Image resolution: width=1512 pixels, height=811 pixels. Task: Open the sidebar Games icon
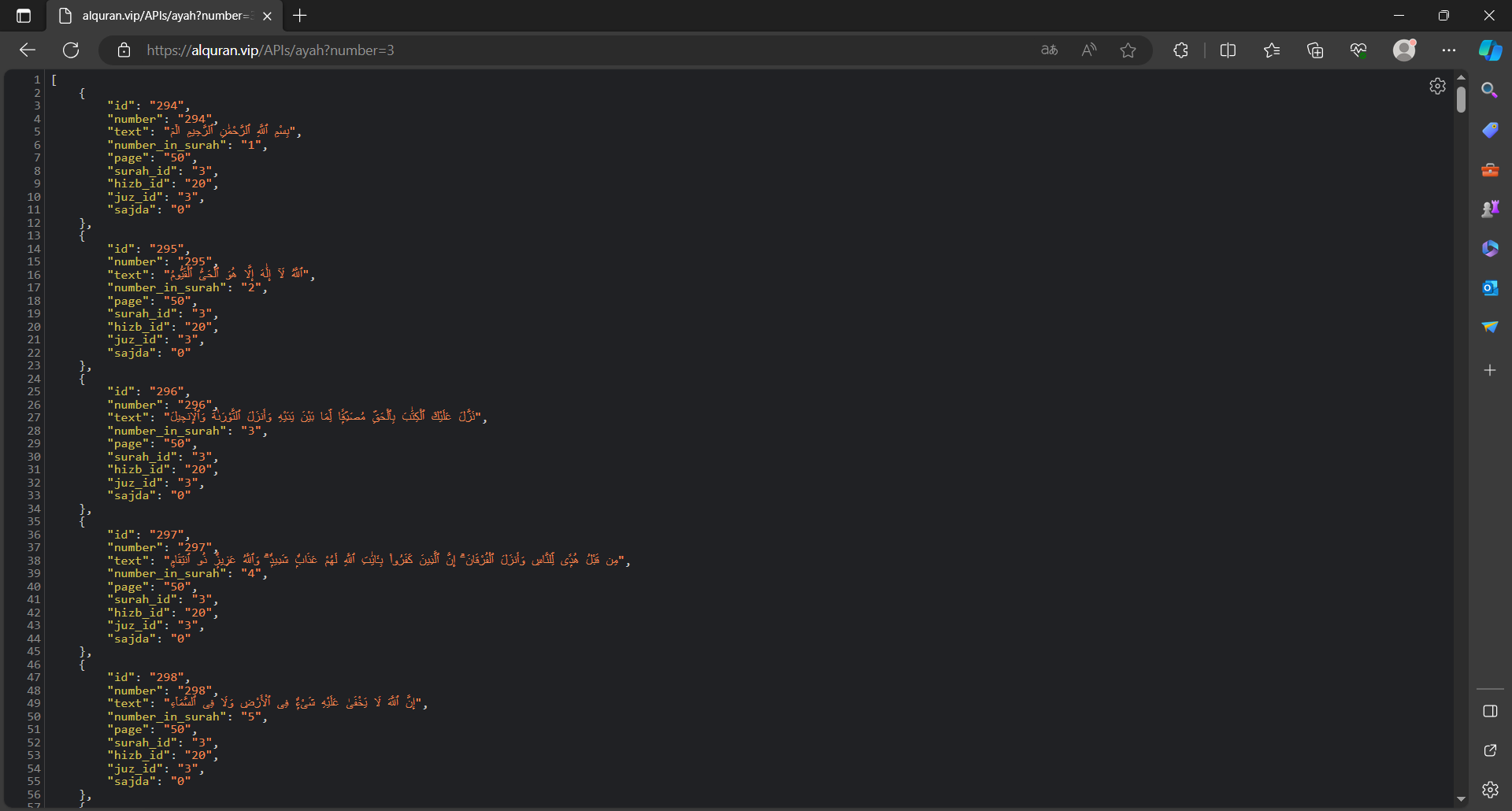click(1490, 209)
